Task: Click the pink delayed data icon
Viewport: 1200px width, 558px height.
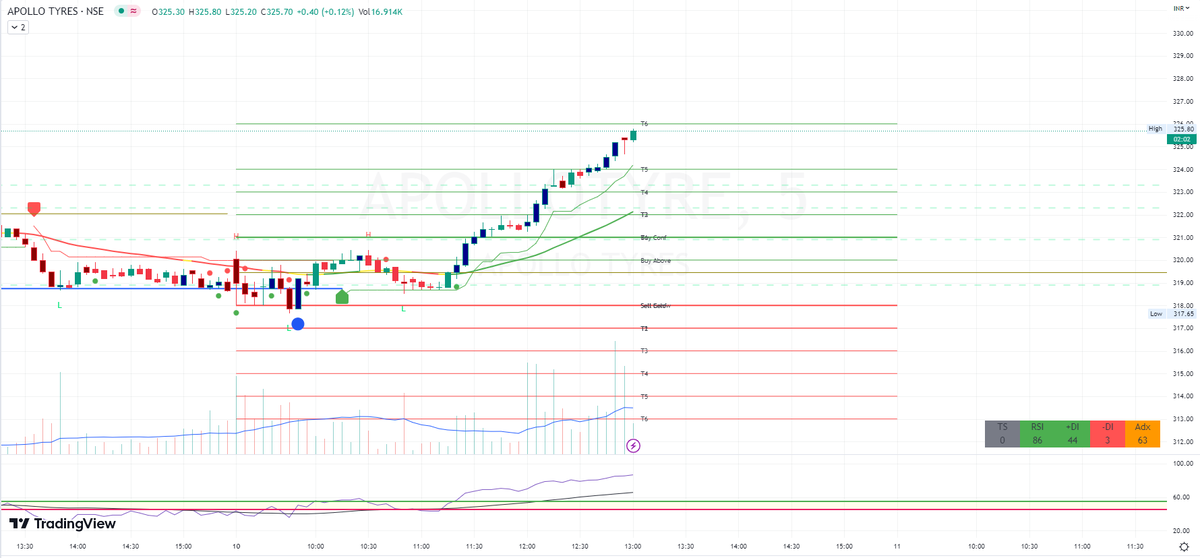Action: click(x=135, y=11)
